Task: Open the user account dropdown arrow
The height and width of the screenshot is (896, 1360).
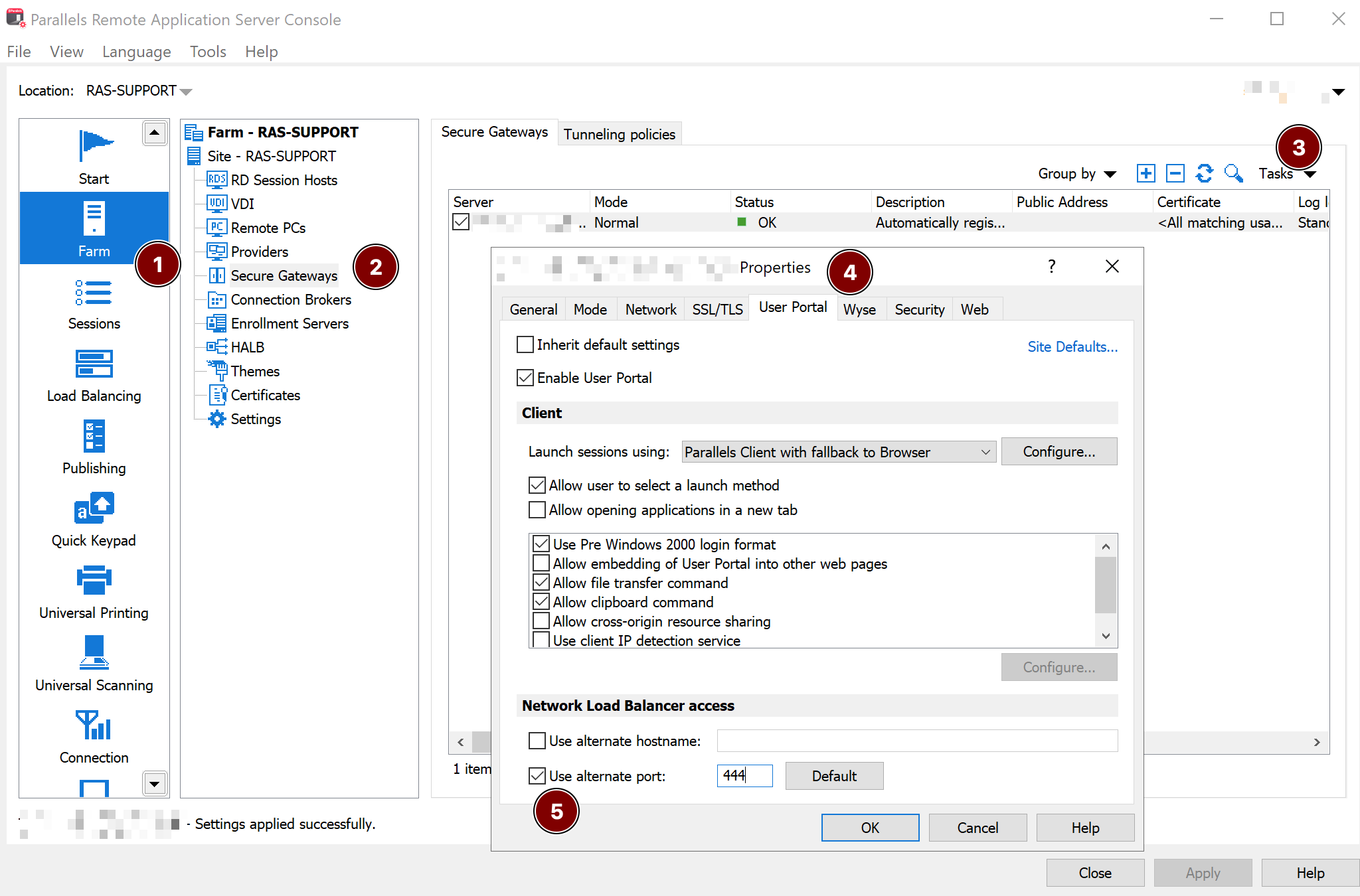Action: (x=1338, y=92)
